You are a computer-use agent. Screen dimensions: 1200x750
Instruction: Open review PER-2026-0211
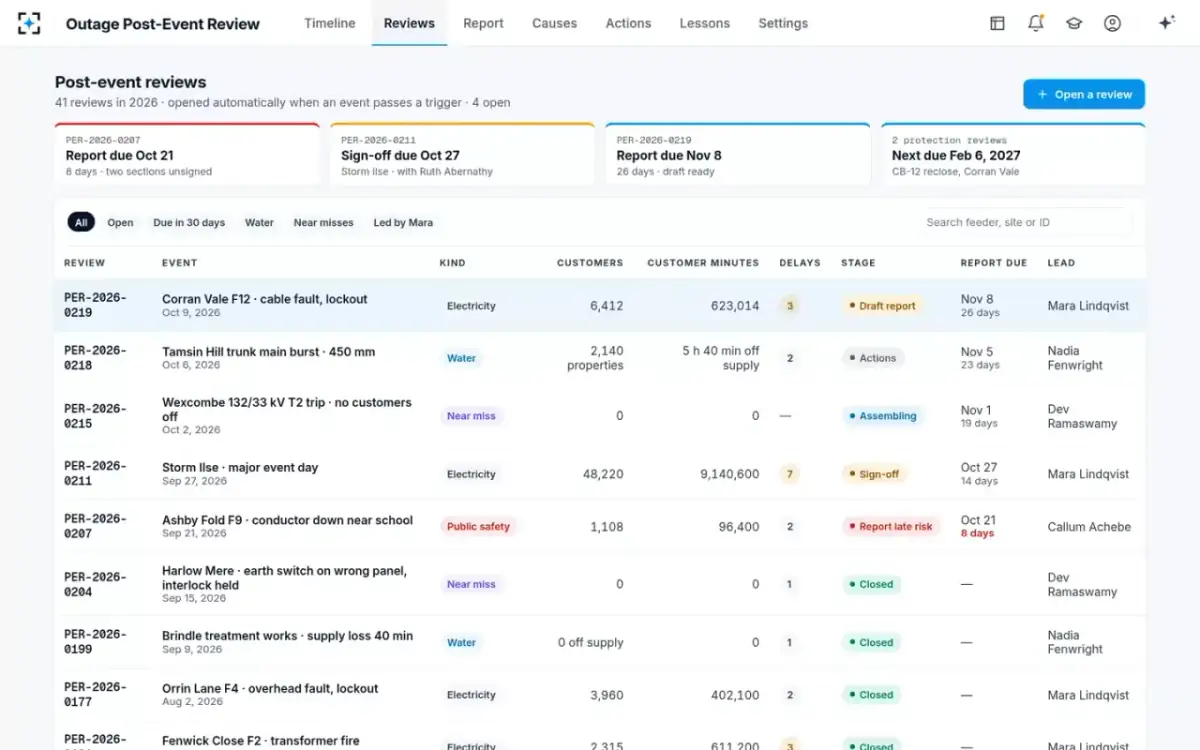[95, 473]
